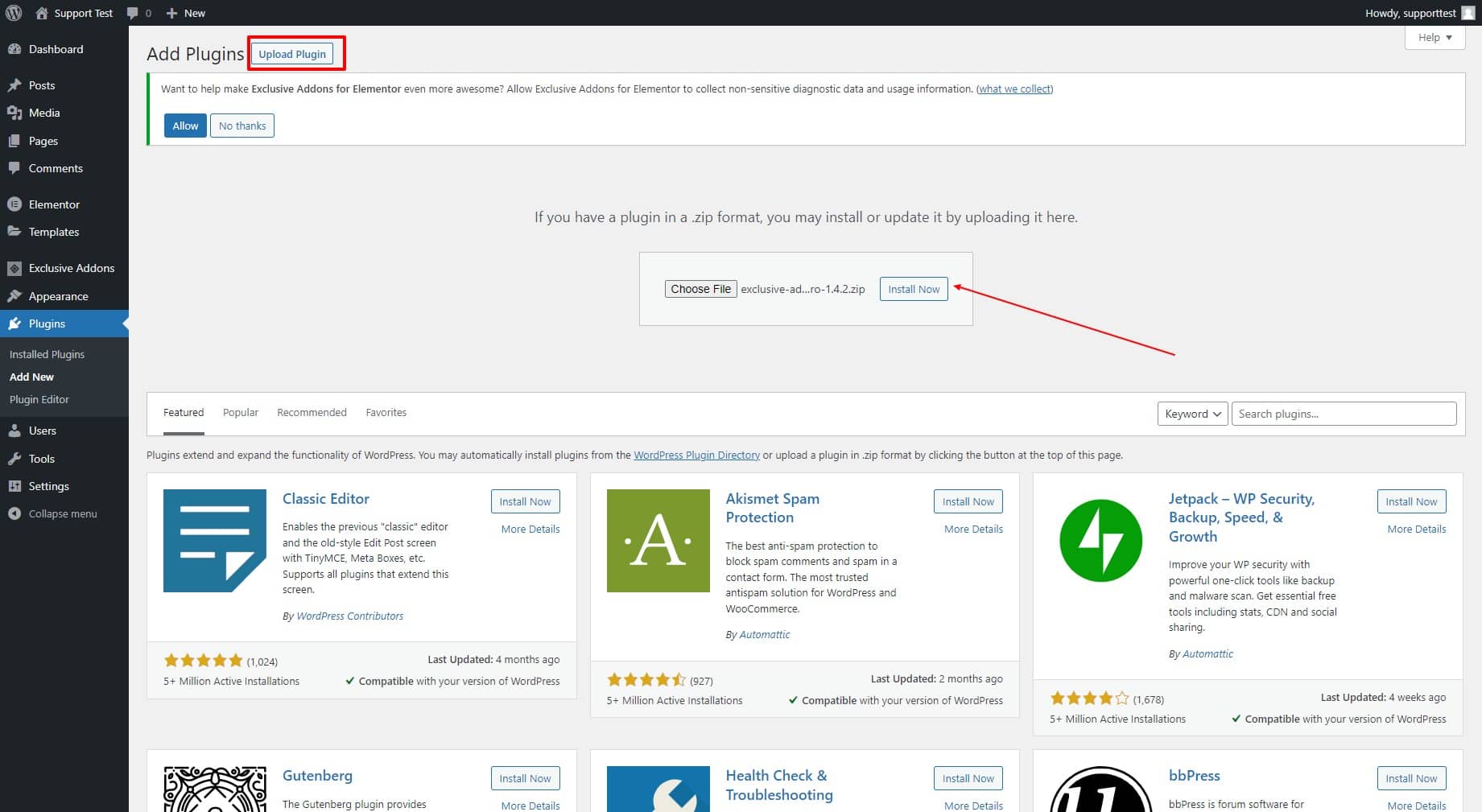
Task: Click the Choose File button
Action: pos(701,289)
